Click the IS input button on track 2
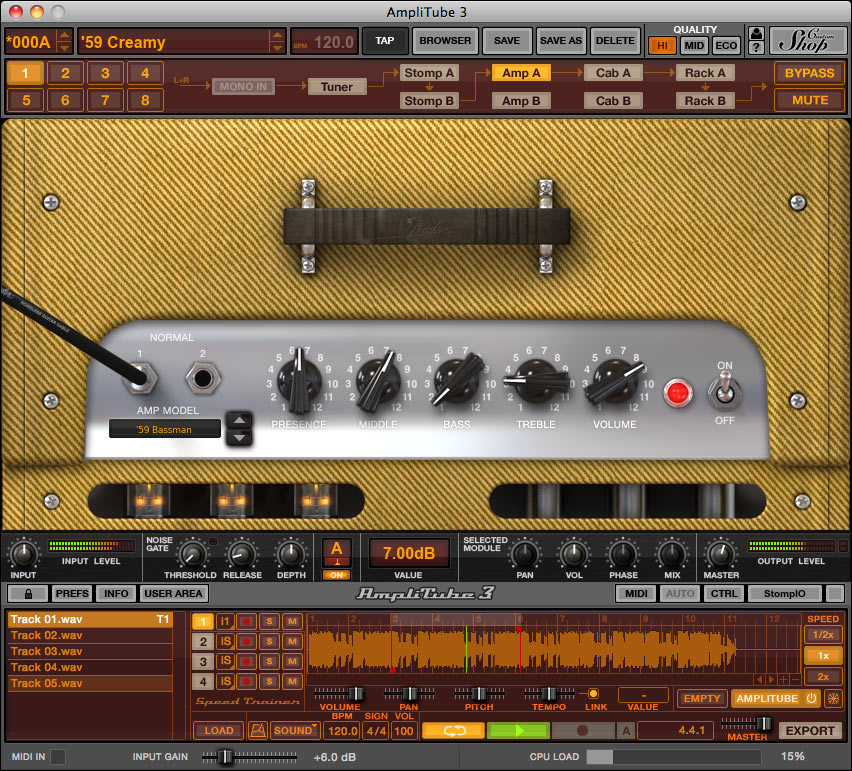 pyautogui.click(x=225, y=641)
